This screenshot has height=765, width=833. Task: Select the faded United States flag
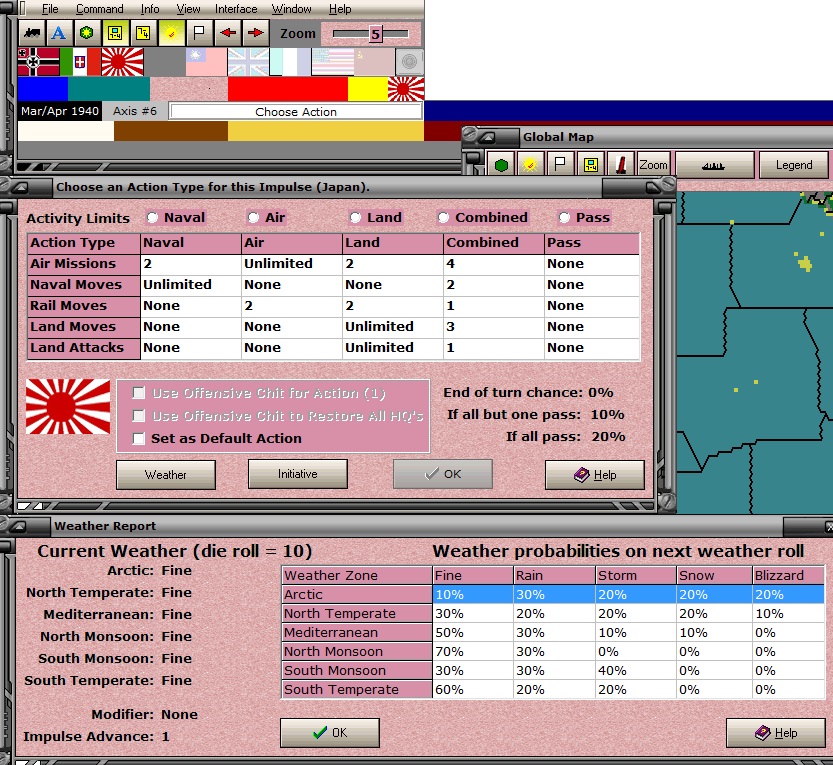tap(333, 62)
